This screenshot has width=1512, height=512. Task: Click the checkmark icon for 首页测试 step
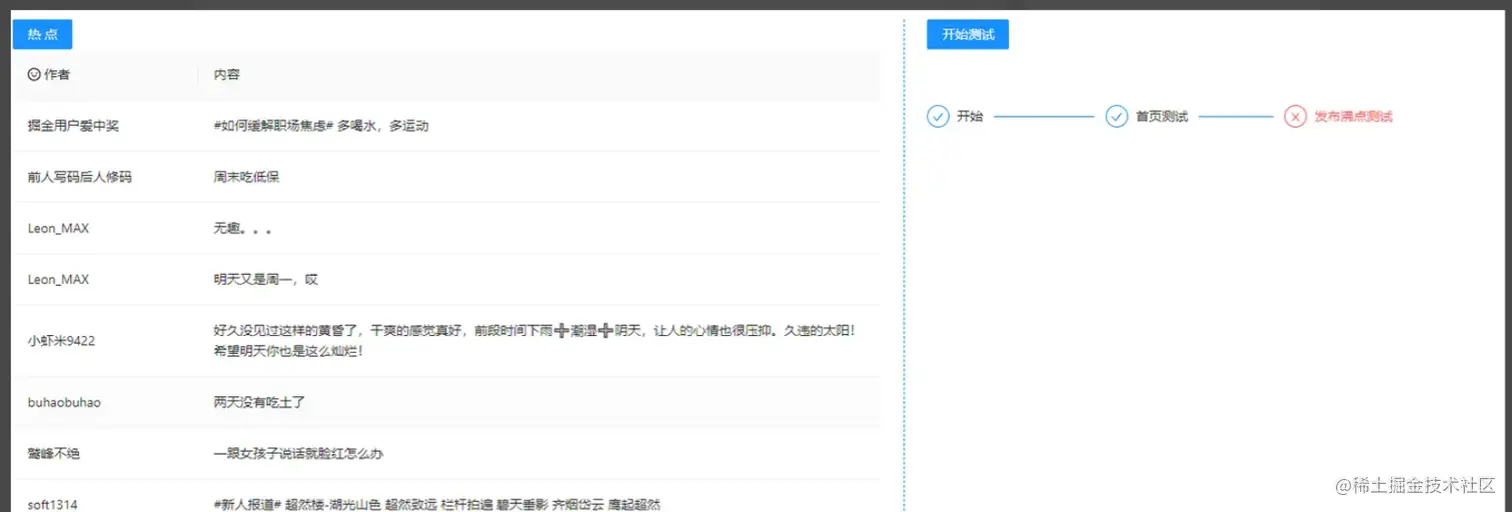point(1117,117)
